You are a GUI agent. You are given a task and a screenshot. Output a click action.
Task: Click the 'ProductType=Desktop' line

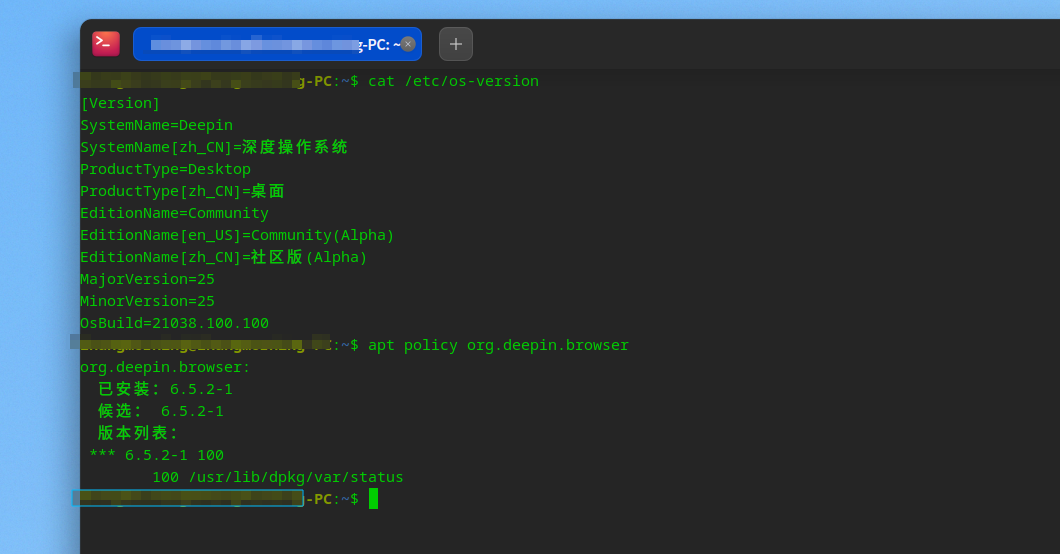point(166,169)
